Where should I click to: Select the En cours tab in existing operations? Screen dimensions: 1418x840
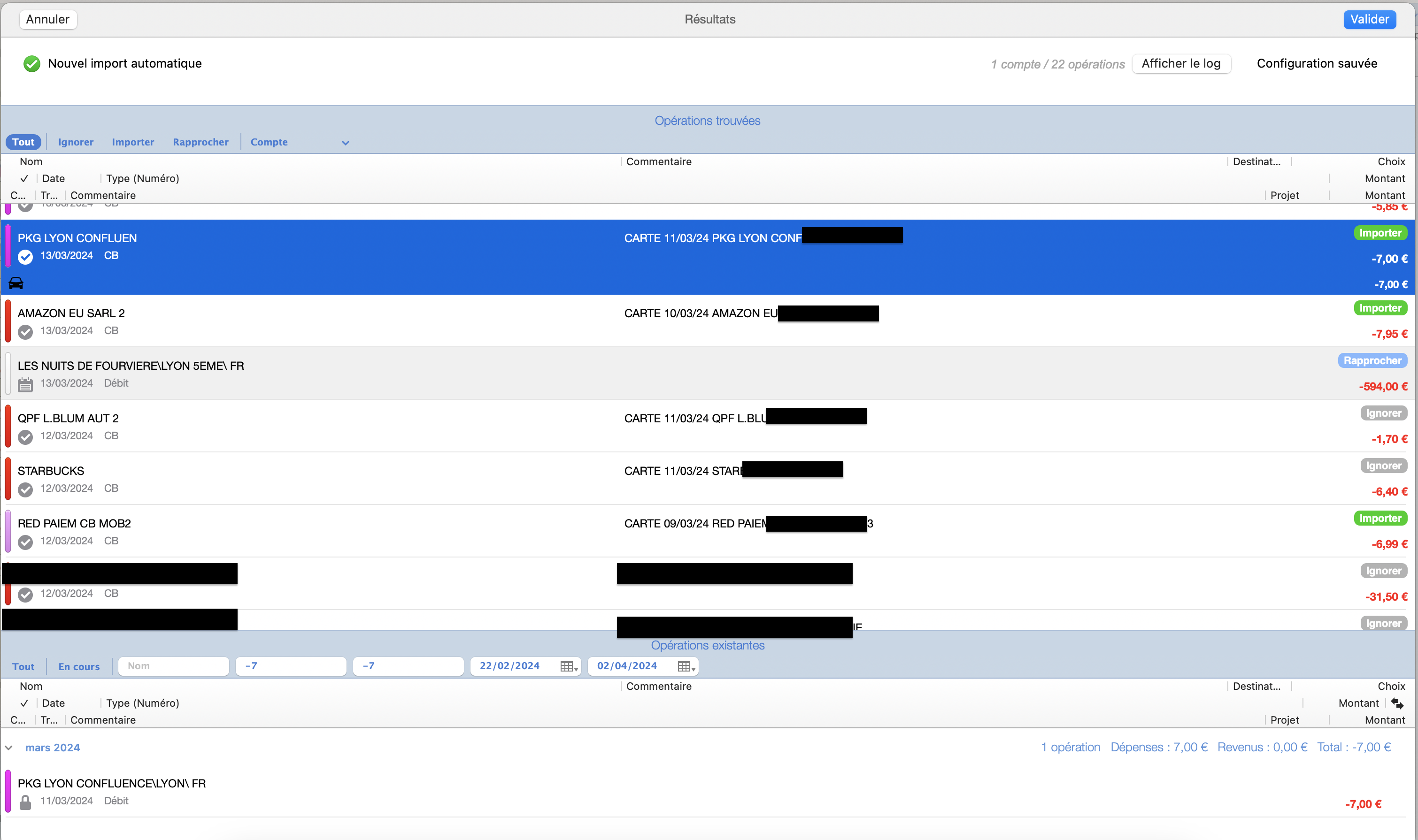click(79, 666)
